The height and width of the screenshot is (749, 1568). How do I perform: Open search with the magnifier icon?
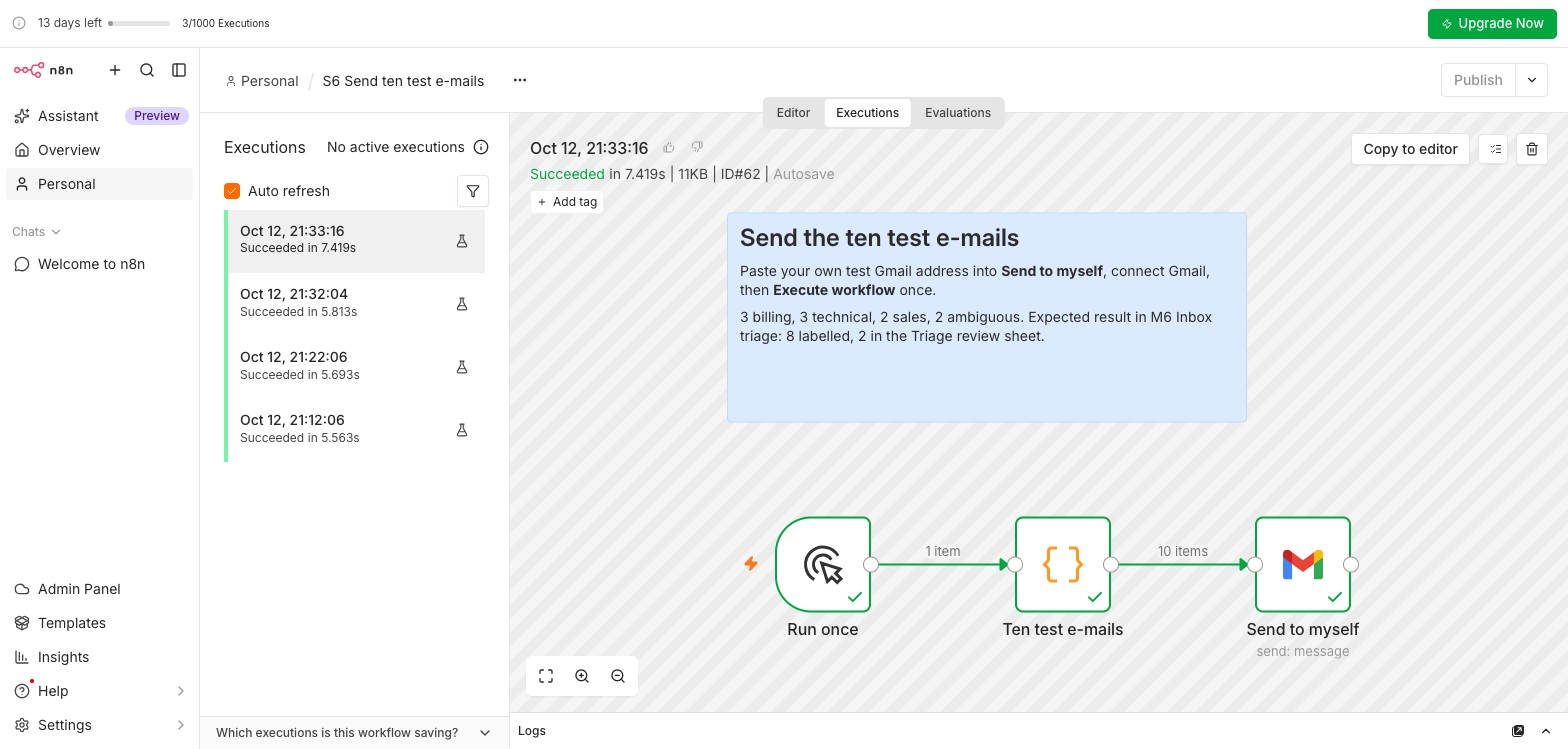[x=147, y=70]
